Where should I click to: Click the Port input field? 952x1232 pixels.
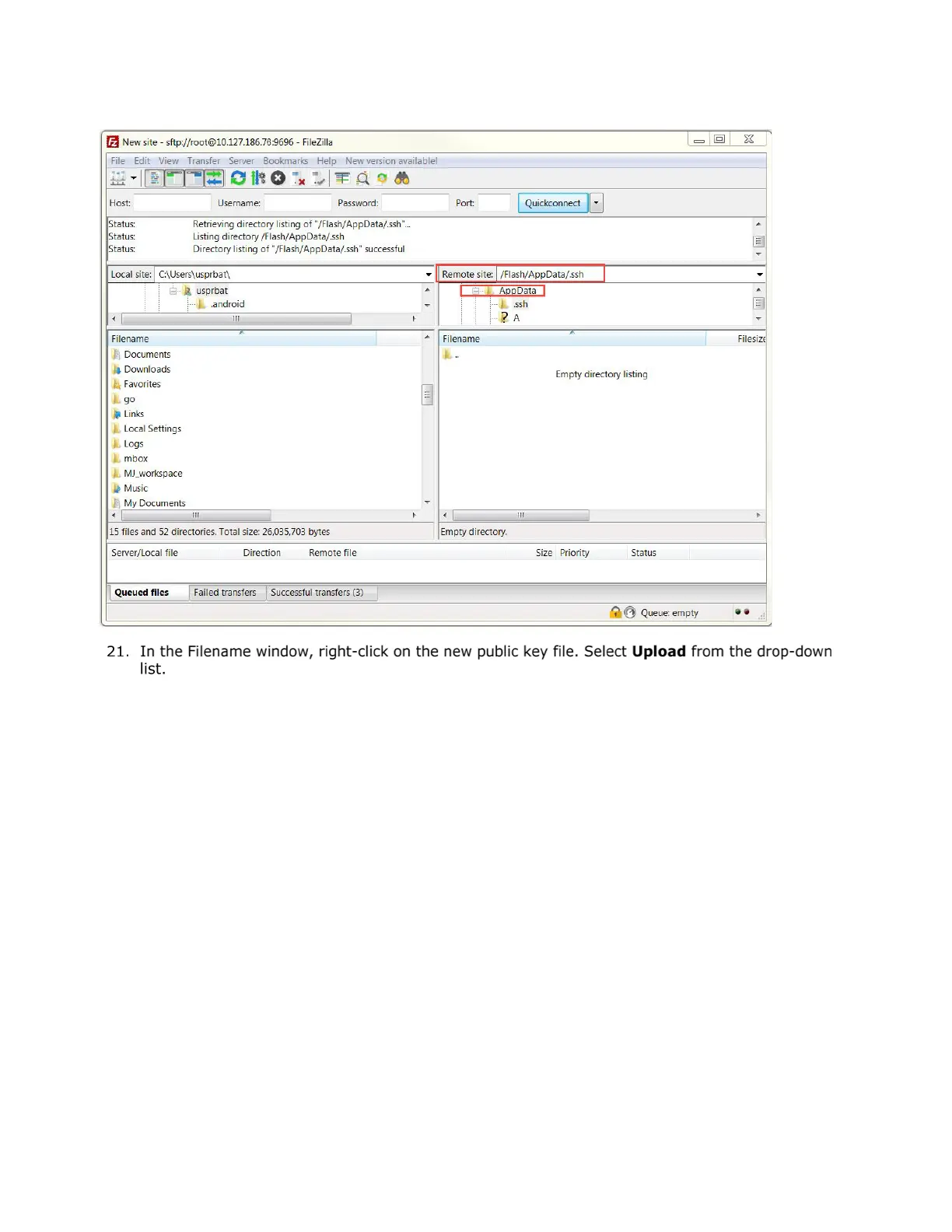(494, 203)
